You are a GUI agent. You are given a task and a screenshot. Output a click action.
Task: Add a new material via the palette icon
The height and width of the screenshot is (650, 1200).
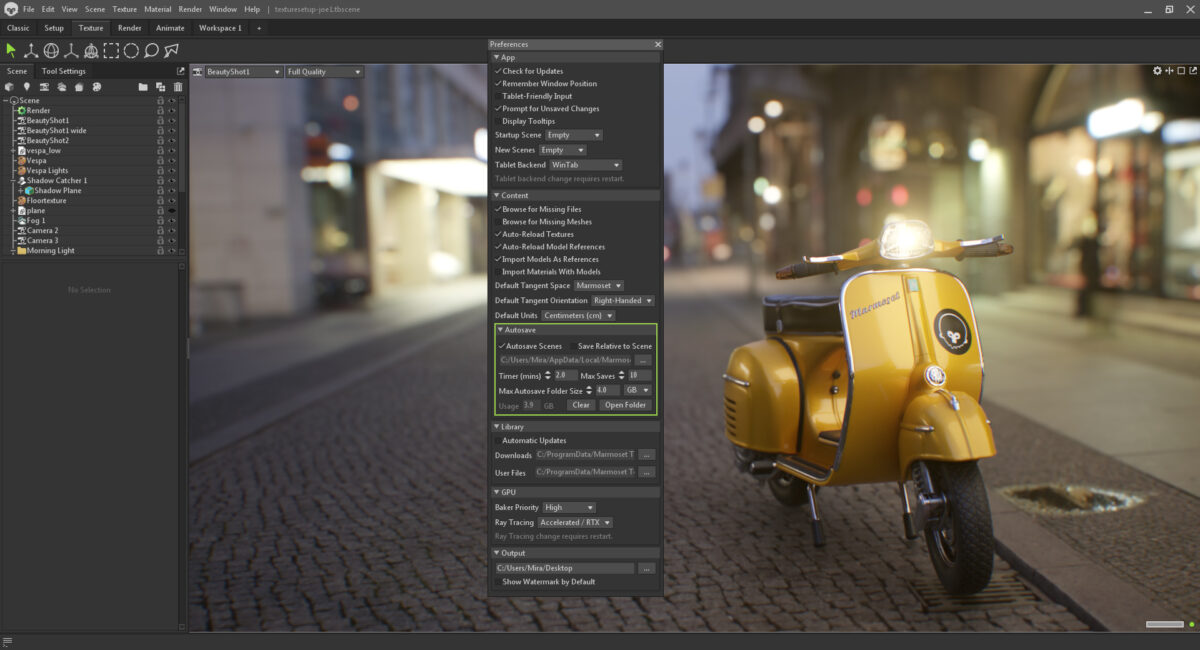[x=96, y=87]
